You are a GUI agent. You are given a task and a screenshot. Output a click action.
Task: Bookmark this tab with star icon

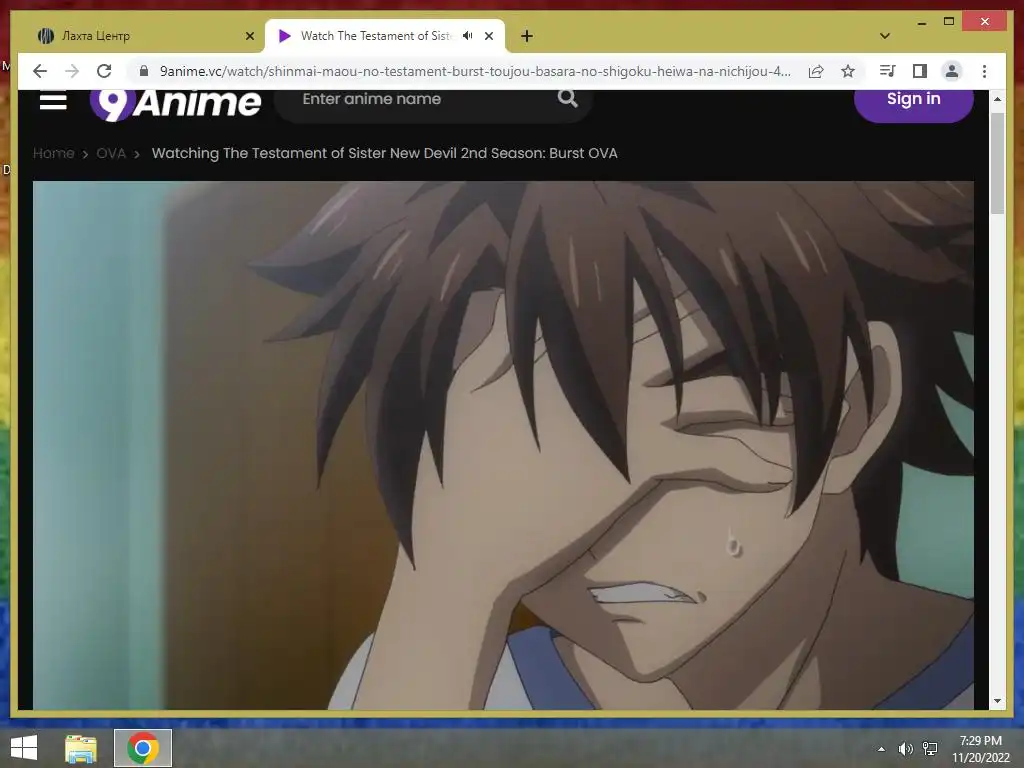pyautogui.click(x=848, y=71)
